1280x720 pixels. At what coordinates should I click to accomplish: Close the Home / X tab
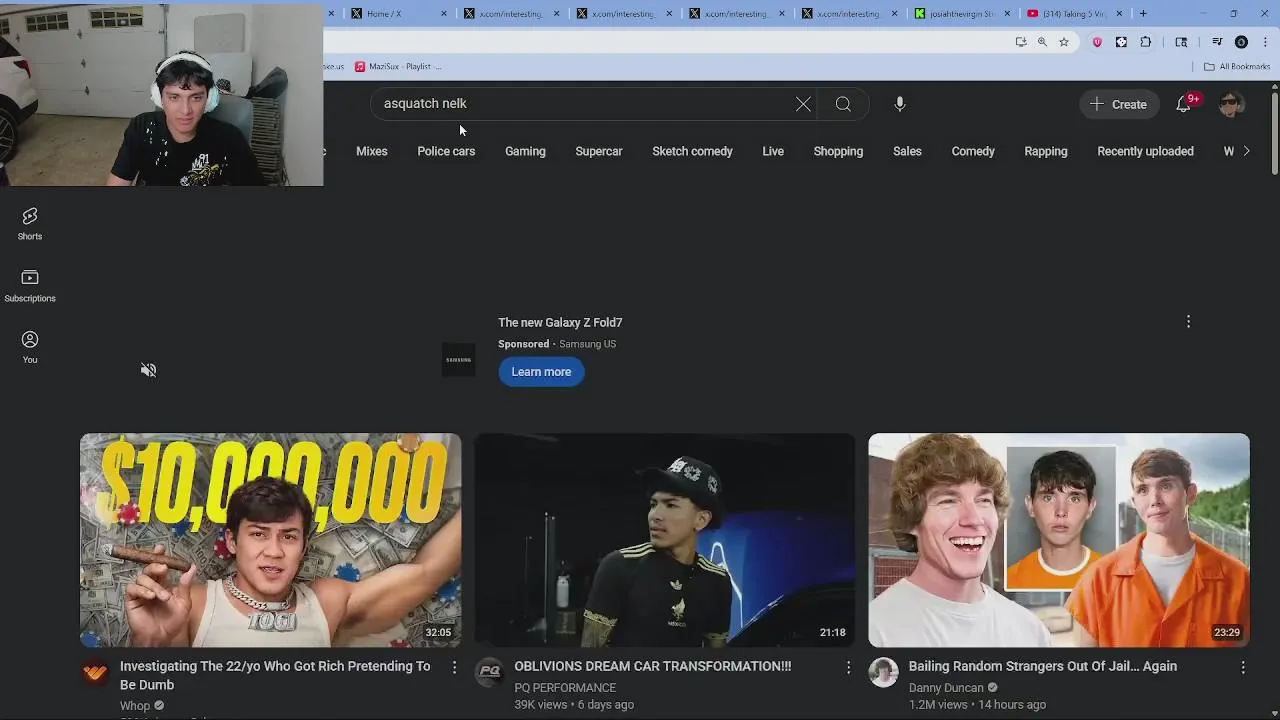coord(444,14)
